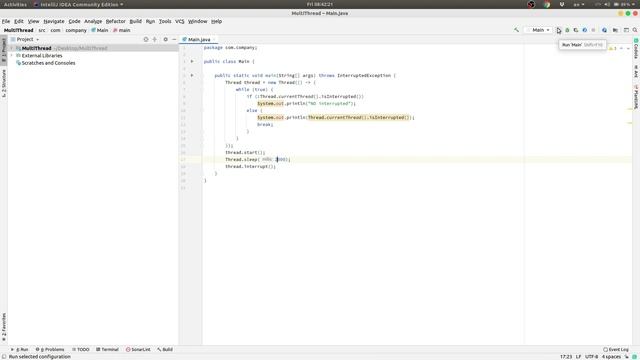Click run gutter arrow next to main method
640x360 pixels.
coord(192,76)
